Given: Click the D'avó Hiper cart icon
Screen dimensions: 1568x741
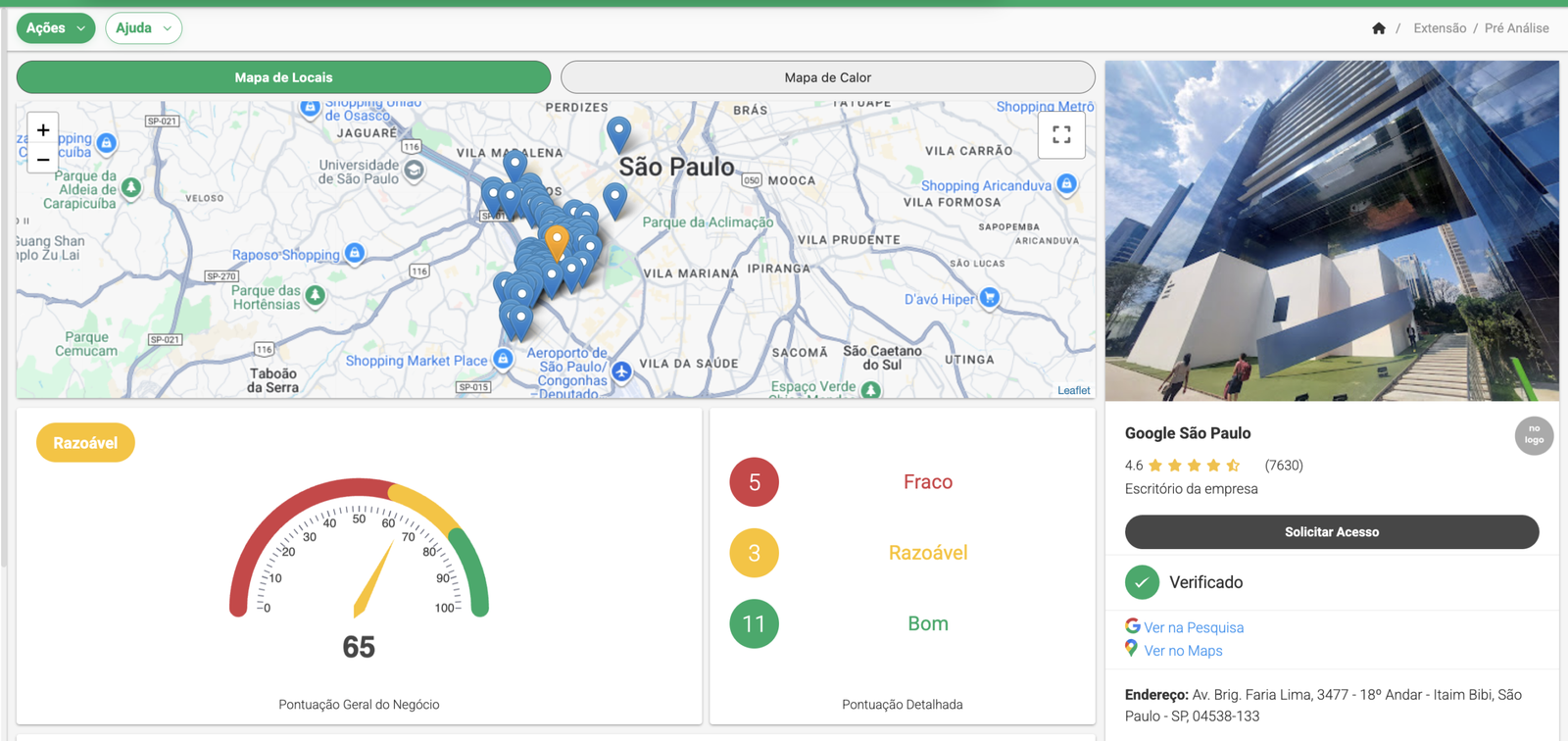Looking at the screenshot, I should [x=990, y=297].
